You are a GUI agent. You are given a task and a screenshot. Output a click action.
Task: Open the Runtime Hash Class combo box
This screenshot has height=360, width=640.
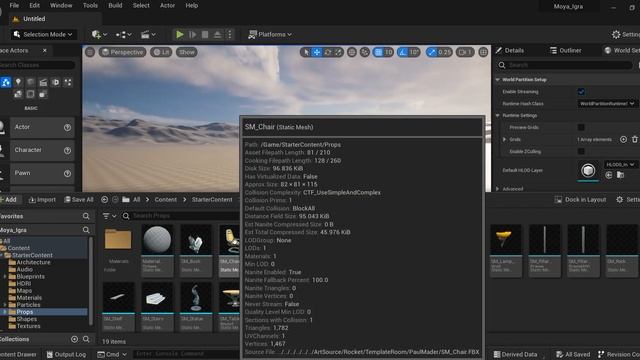point(607,104)
